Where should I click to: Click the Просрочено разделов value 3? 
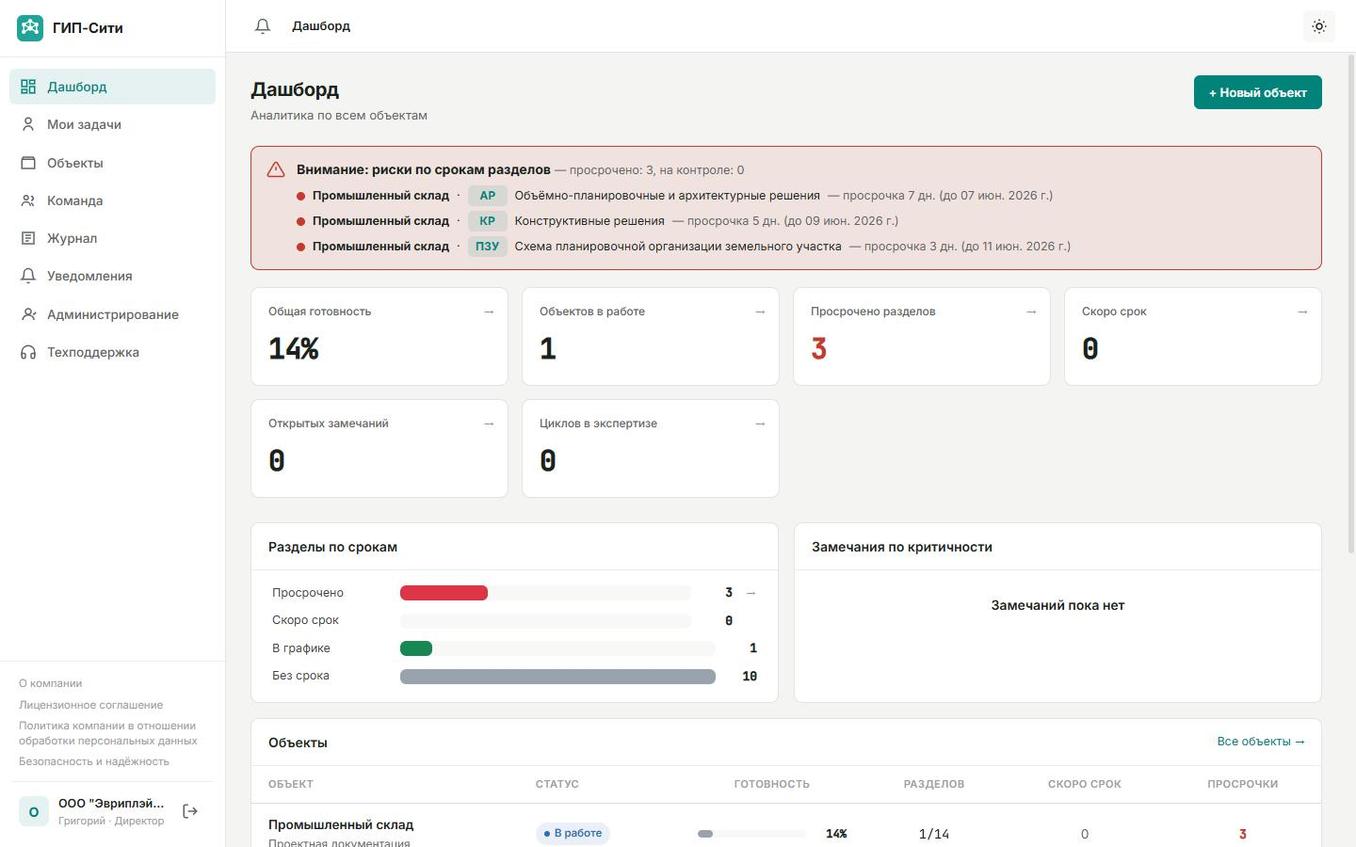[819, 349]
